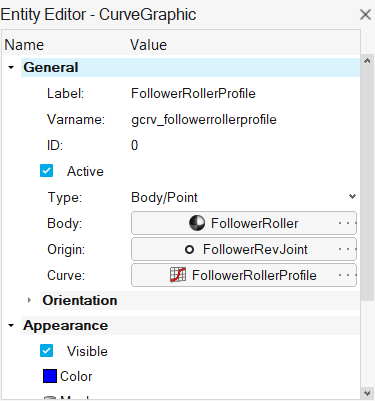Click the Curve: field label
This screenshot has height=401, width=375.
point(66,275)
